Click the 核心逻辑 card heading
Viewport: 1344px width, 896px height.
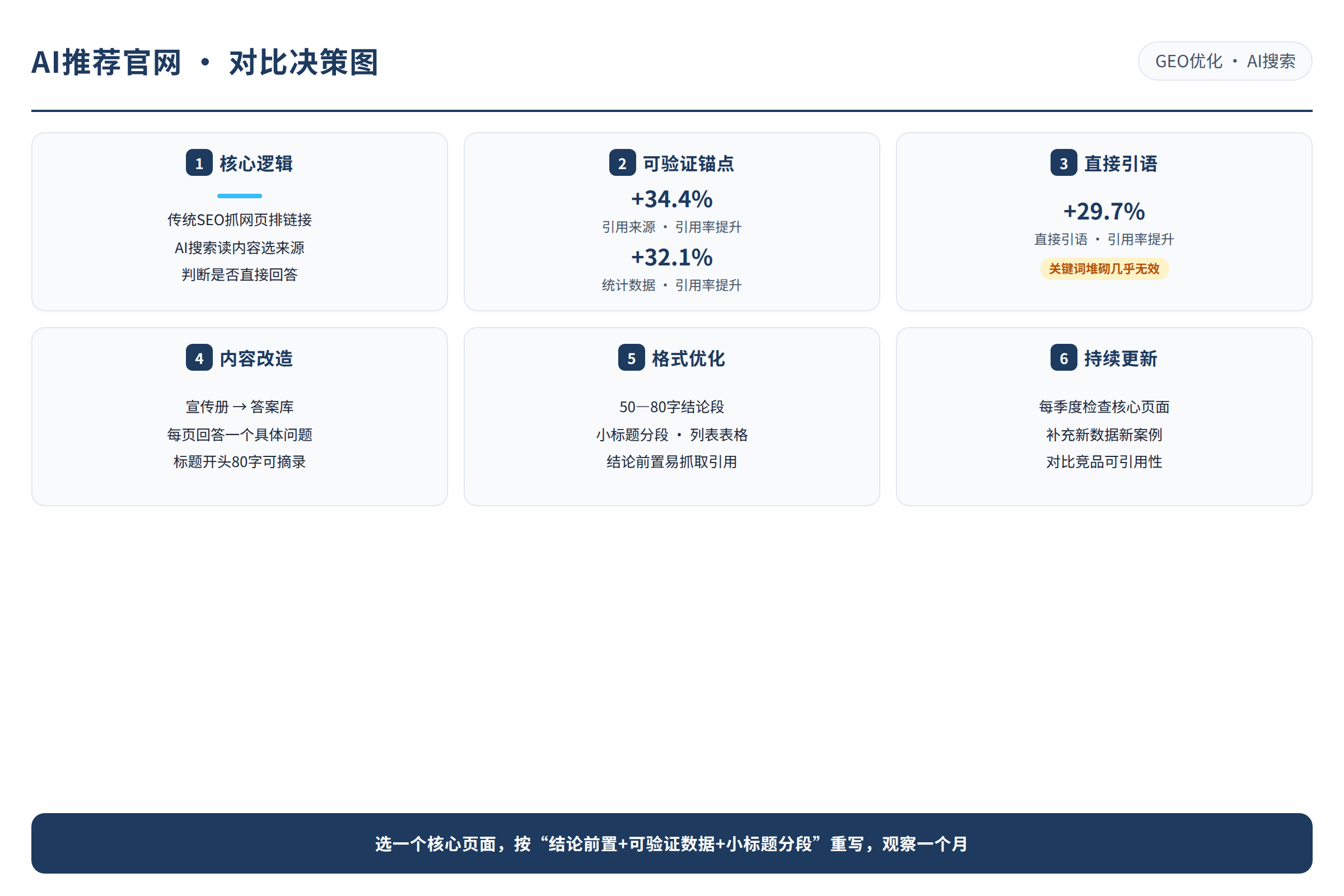[x=256, y=164]
